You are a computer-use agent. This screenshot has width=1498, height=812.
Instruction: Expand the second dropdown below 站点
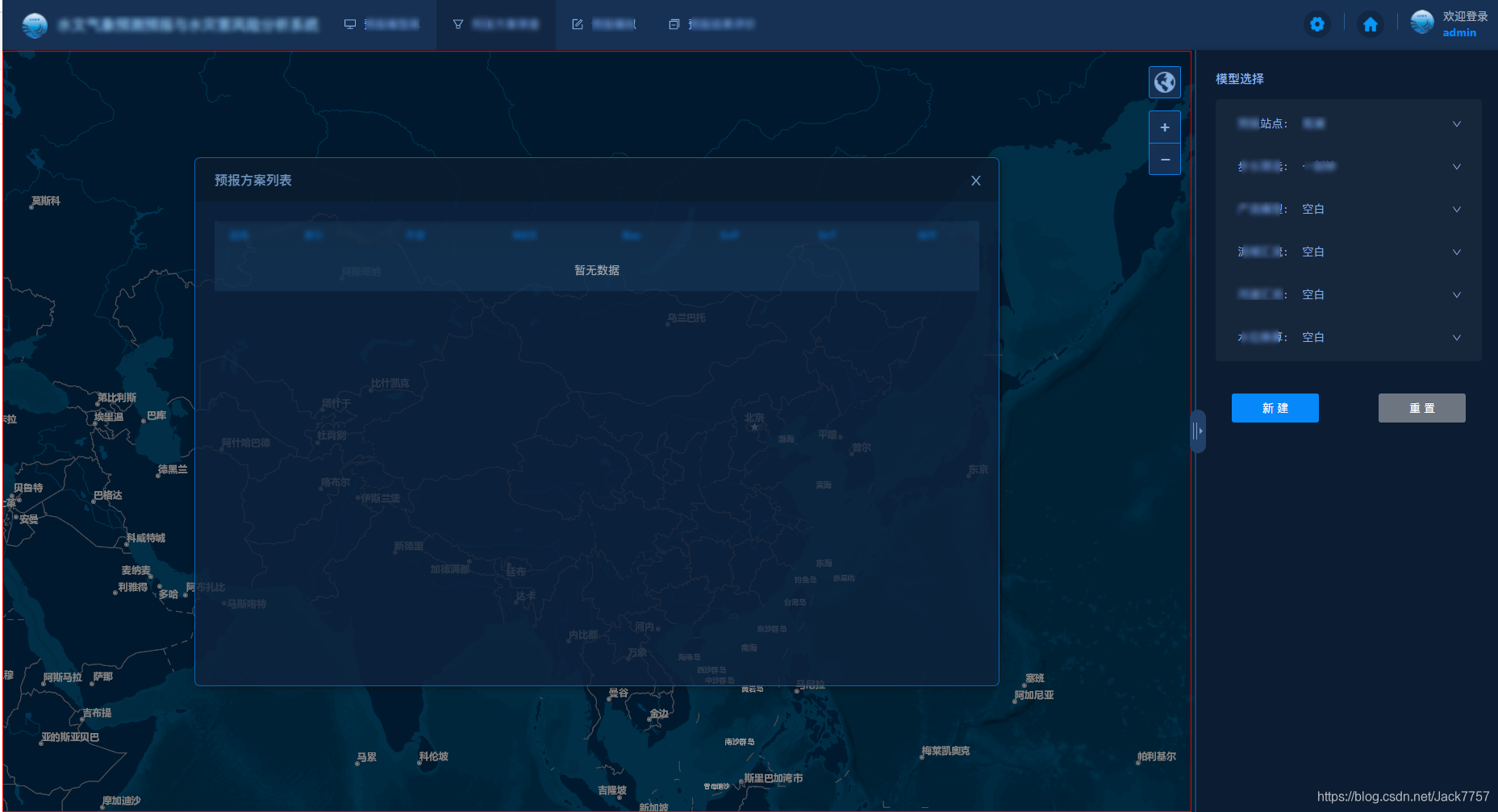[x=1349, y=166]
